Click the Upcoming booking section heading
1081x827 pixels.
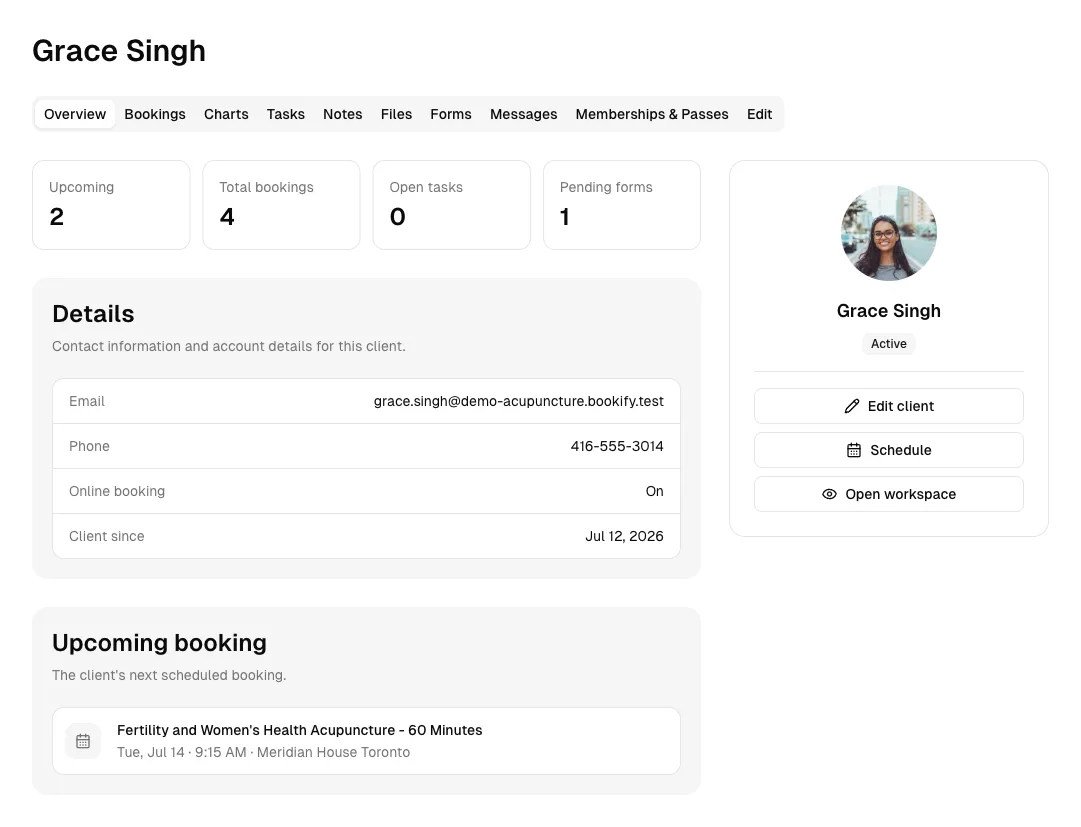click(159, 643)
